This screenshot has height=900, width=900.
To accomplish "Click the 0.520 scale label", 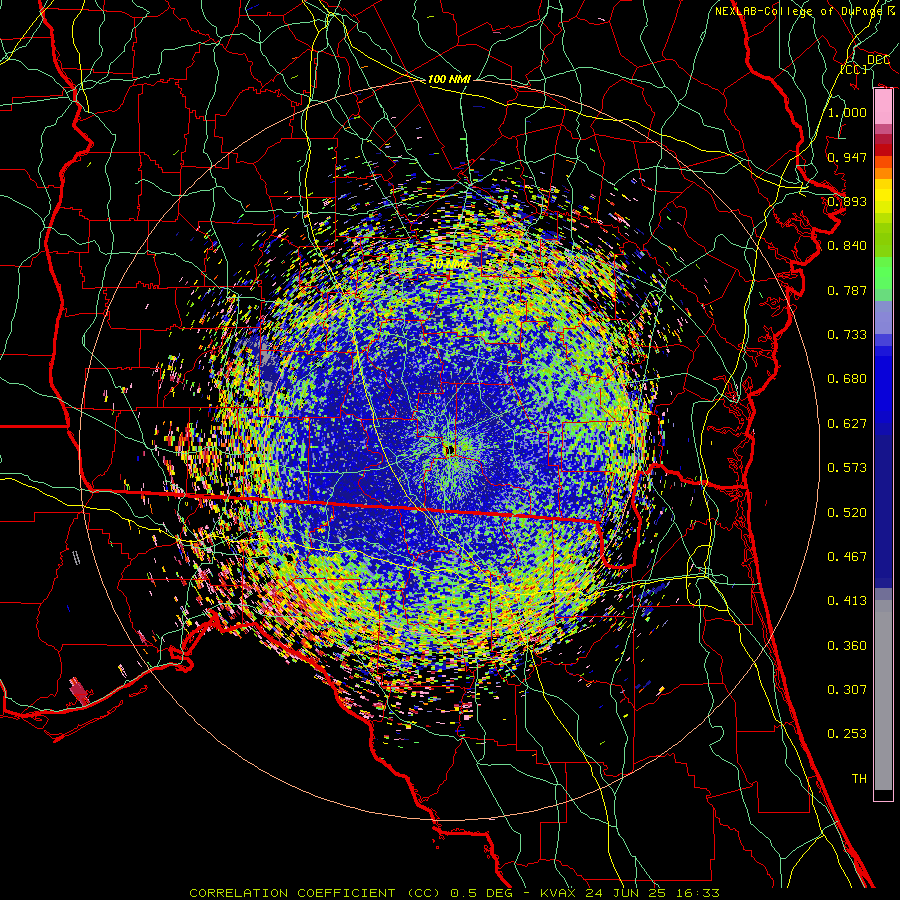I will pos(847,512).
